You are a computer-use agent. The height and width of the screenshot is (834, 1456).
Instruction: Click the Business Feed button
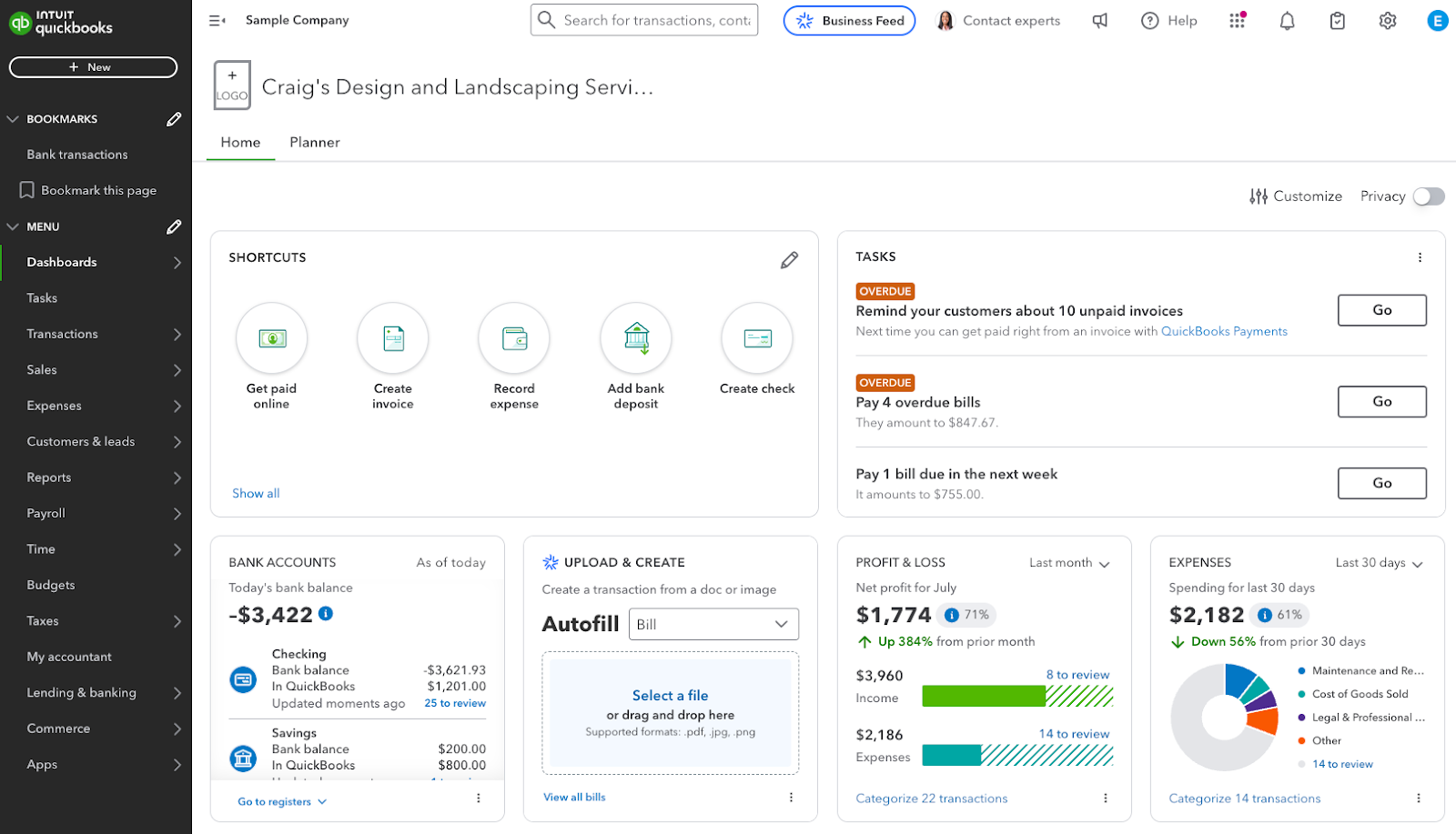click(x=849, y=20)
